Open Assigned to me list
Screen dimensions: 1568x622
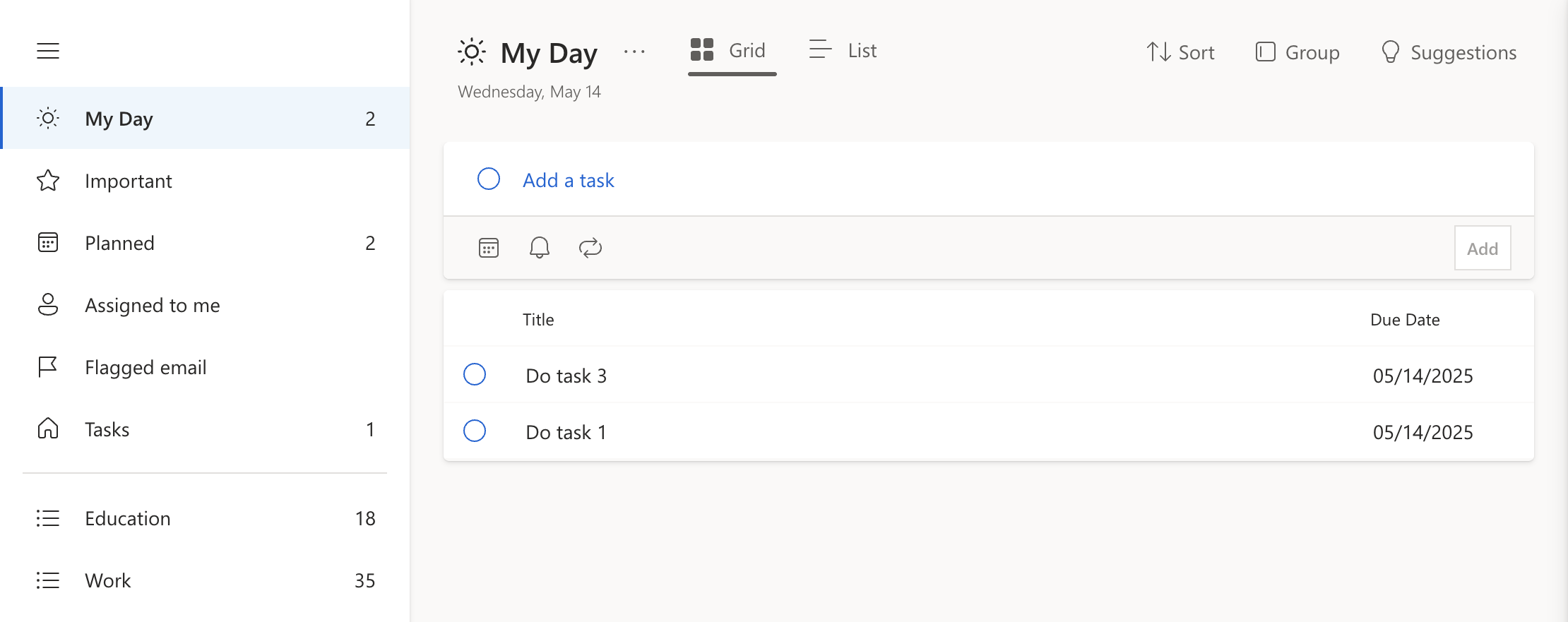pyautogui.click(x=152, y=305)
